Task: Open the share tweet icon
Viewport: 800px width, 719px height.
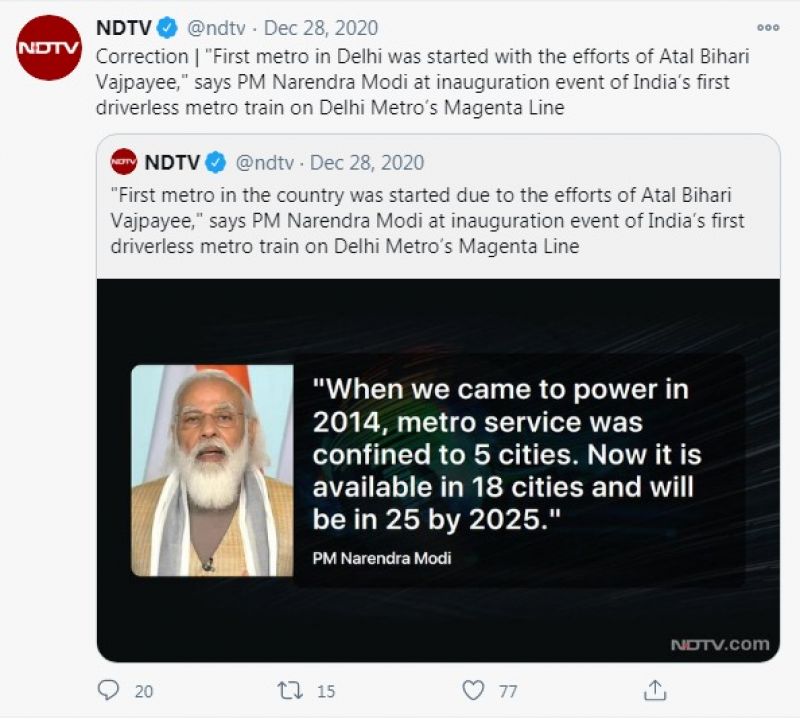Action: [x=654, y=689]
